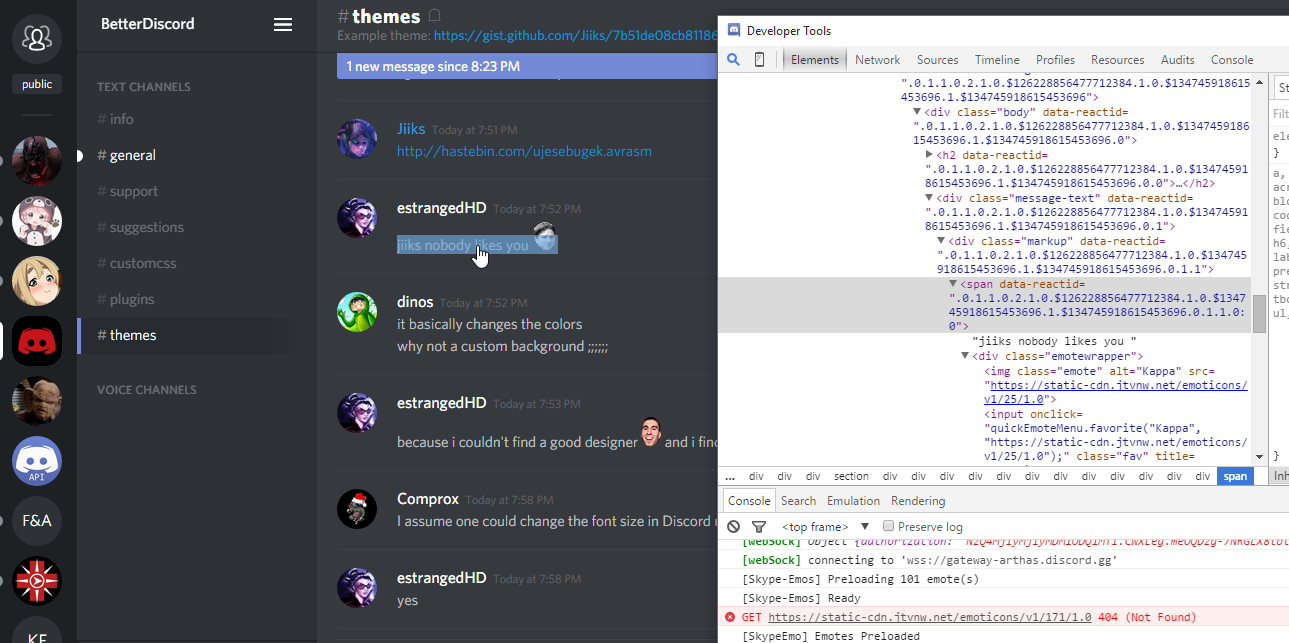Click the public label under home
Screen dimensions: 1289x643
37,84
